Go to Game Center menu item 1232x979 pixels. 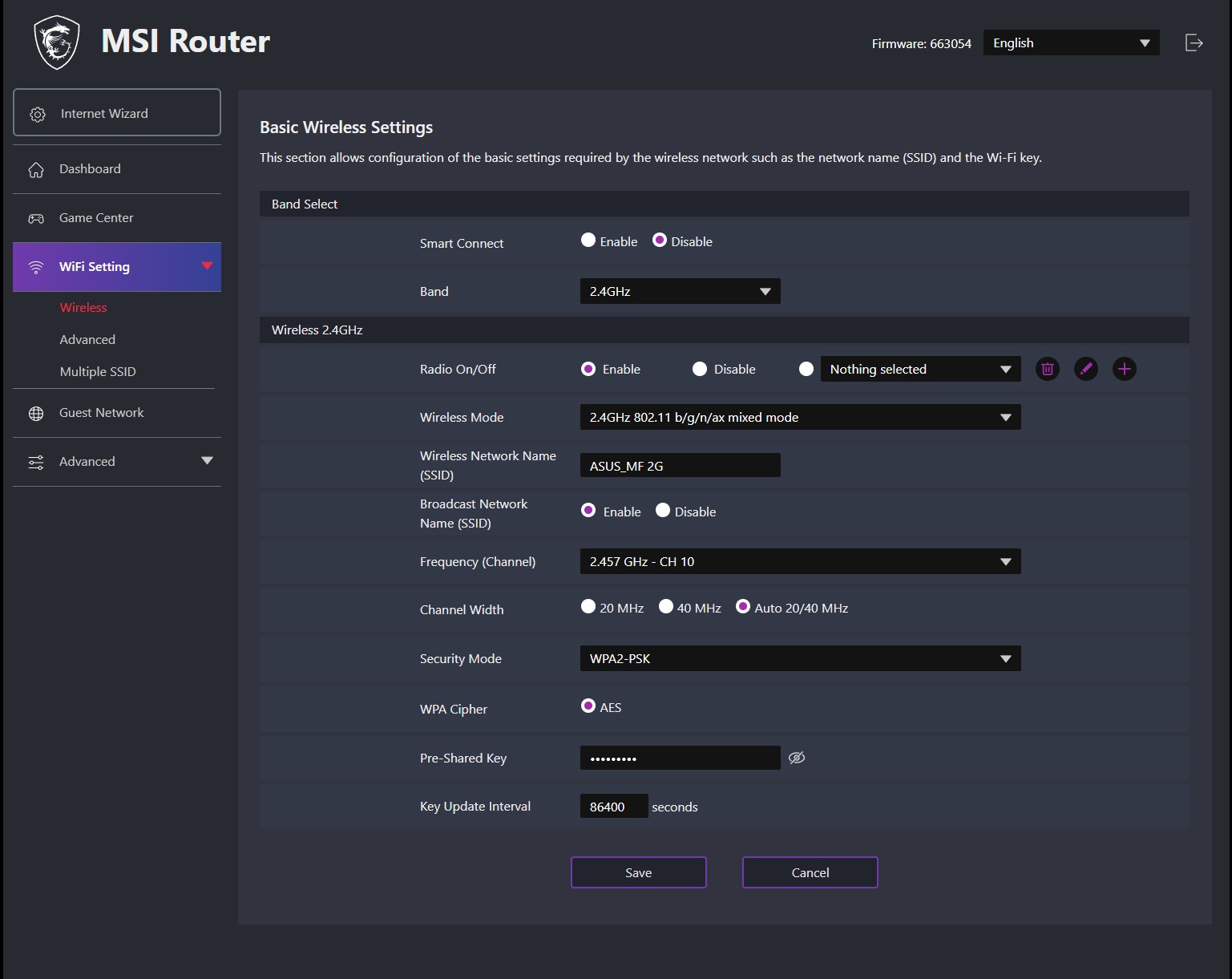(117, 218)
